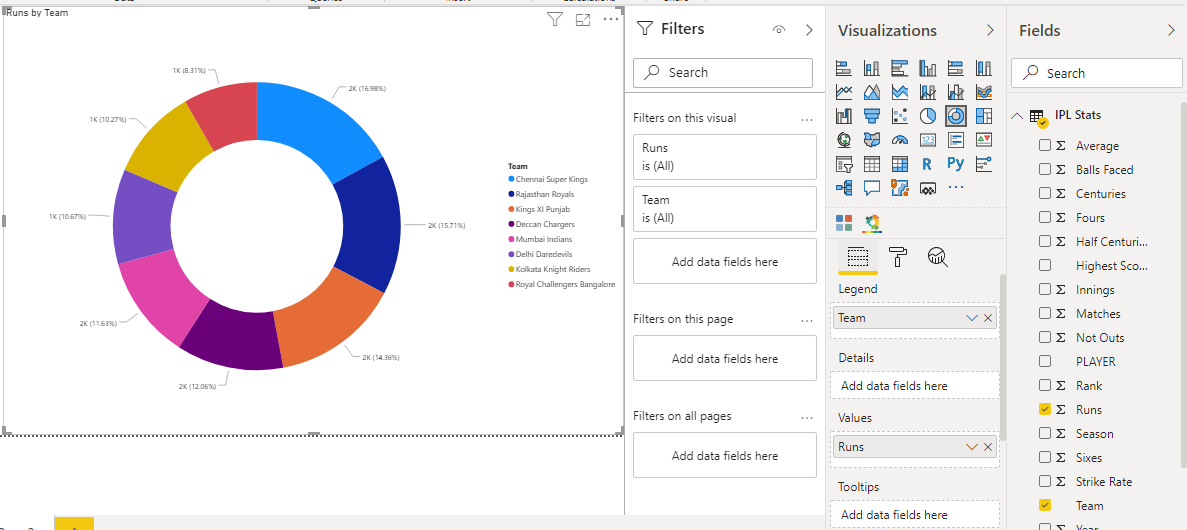The height and width of the screenshot is (530, 1187).
Task: Check the Innings field checkbox
Action: coord(1045,289)
